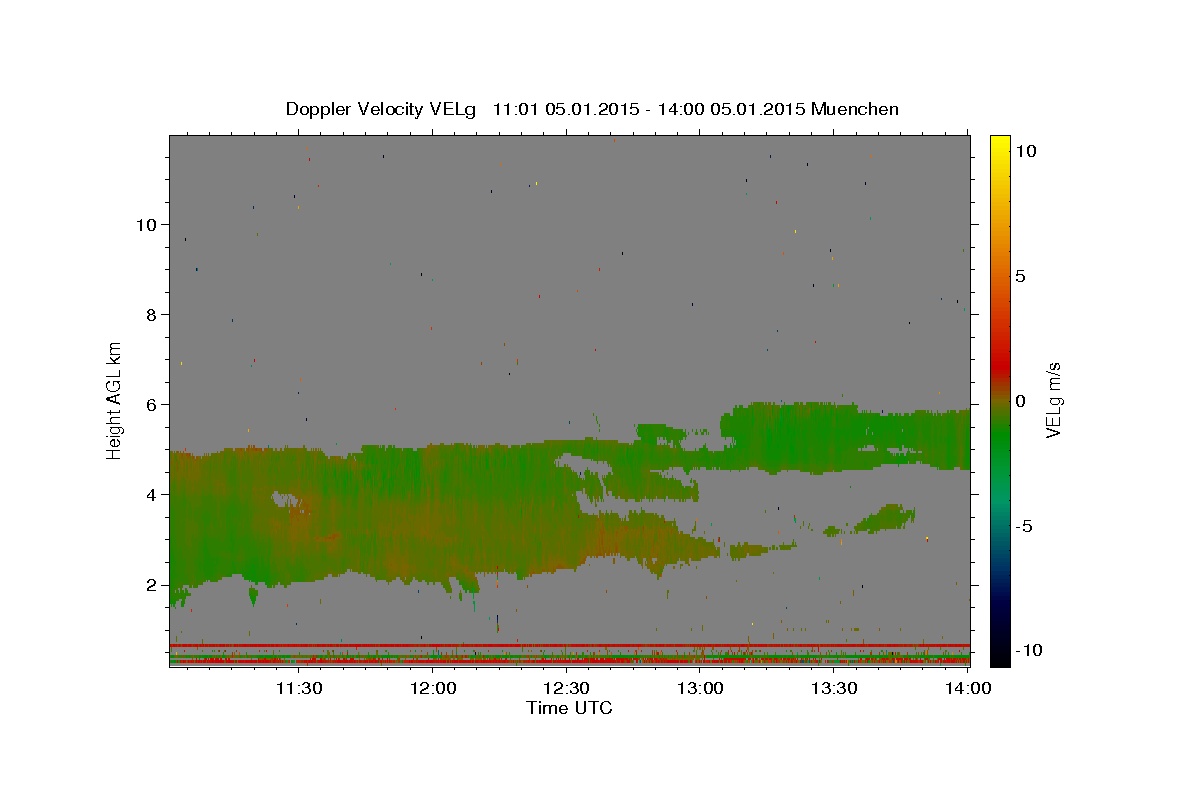The width and height of the screenshot is (1200, 800).
Task: Click the colorbar value -10 label
Action: [1028, 650]
